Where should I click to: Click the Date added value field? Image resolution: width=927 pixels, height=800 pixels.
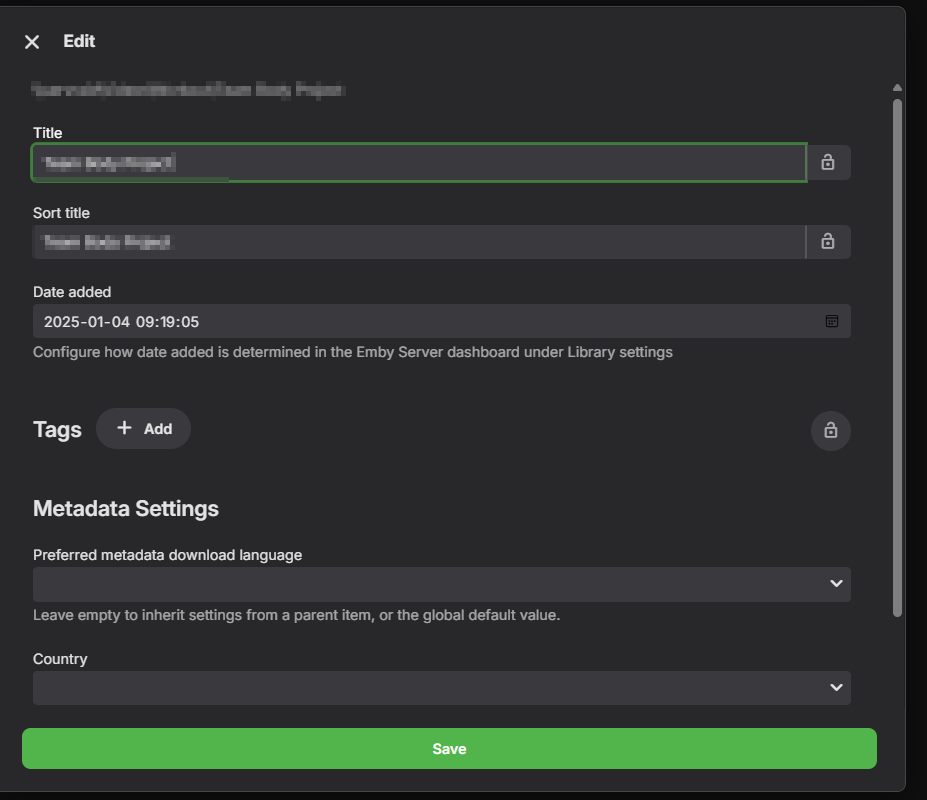pos(420,322)
